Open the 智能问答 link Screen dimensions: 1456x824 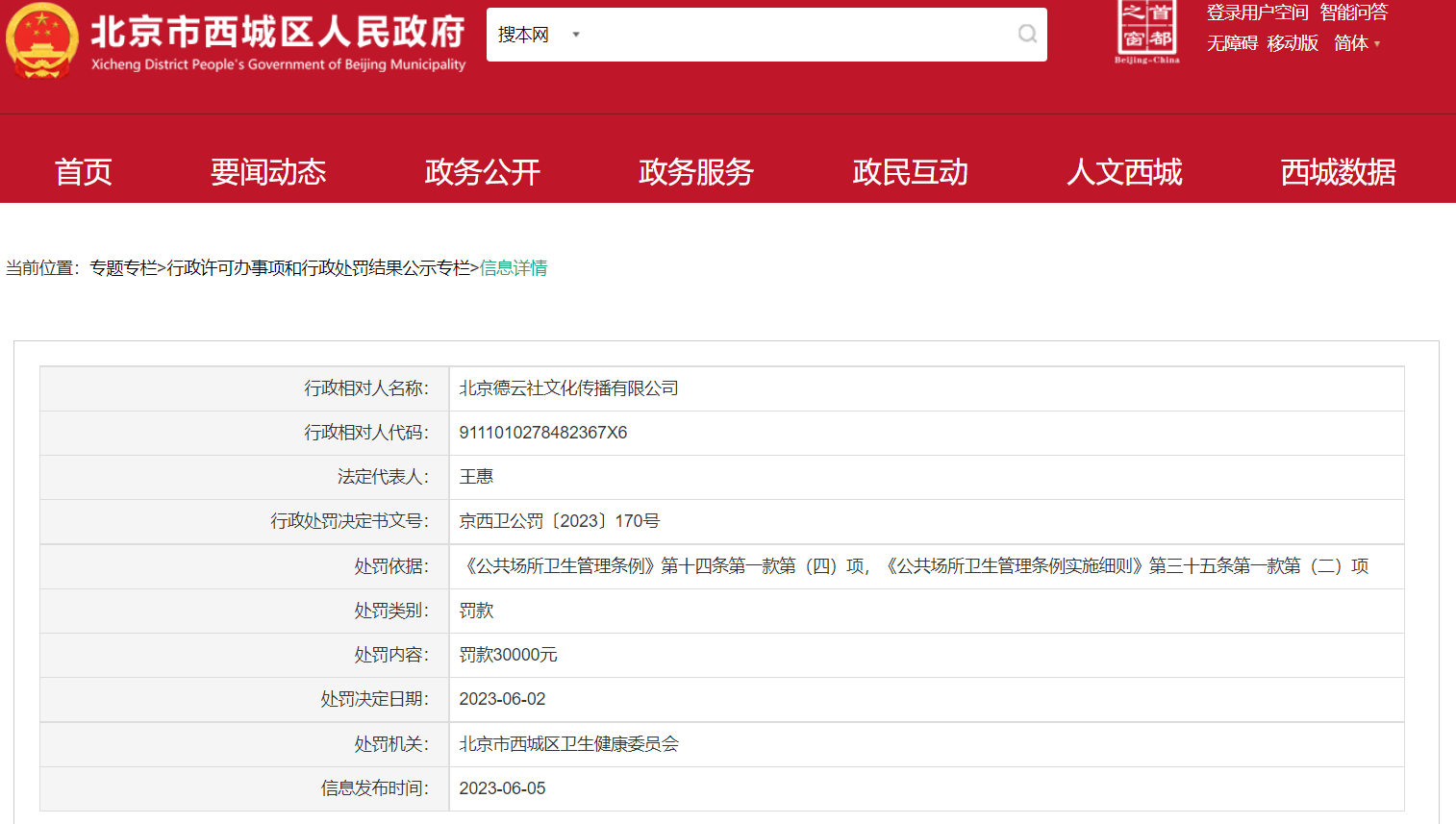click(x=1353, y=12)
